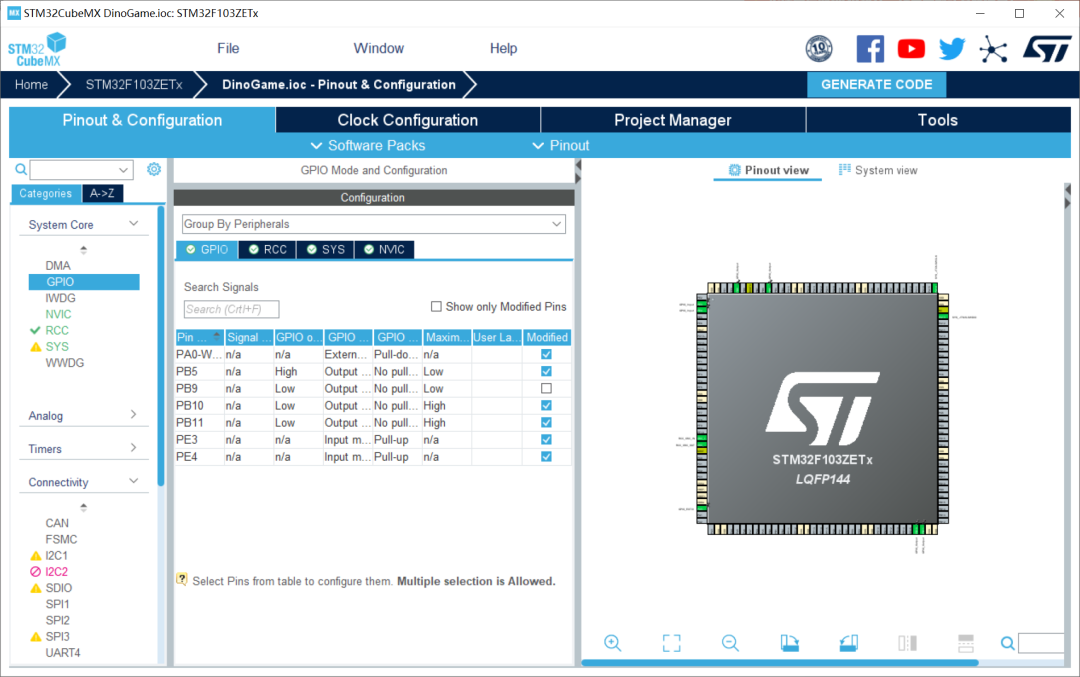Click the GENERATE CODE button
The width and height of the screenshot is (1080, 677).
click(x=876, y=84)
